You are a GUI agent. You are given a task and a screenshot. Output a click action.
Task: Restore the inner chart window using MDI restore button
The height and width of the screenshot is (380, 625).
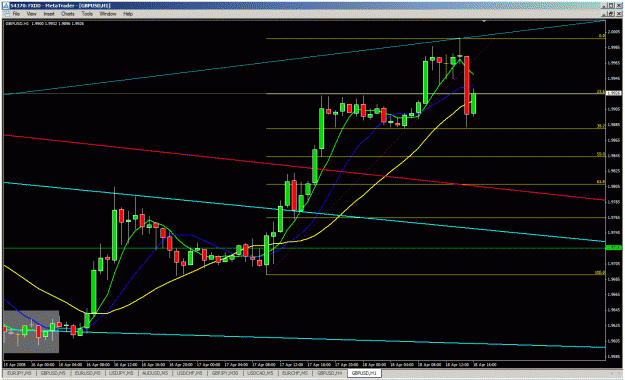tap(612, 14)
